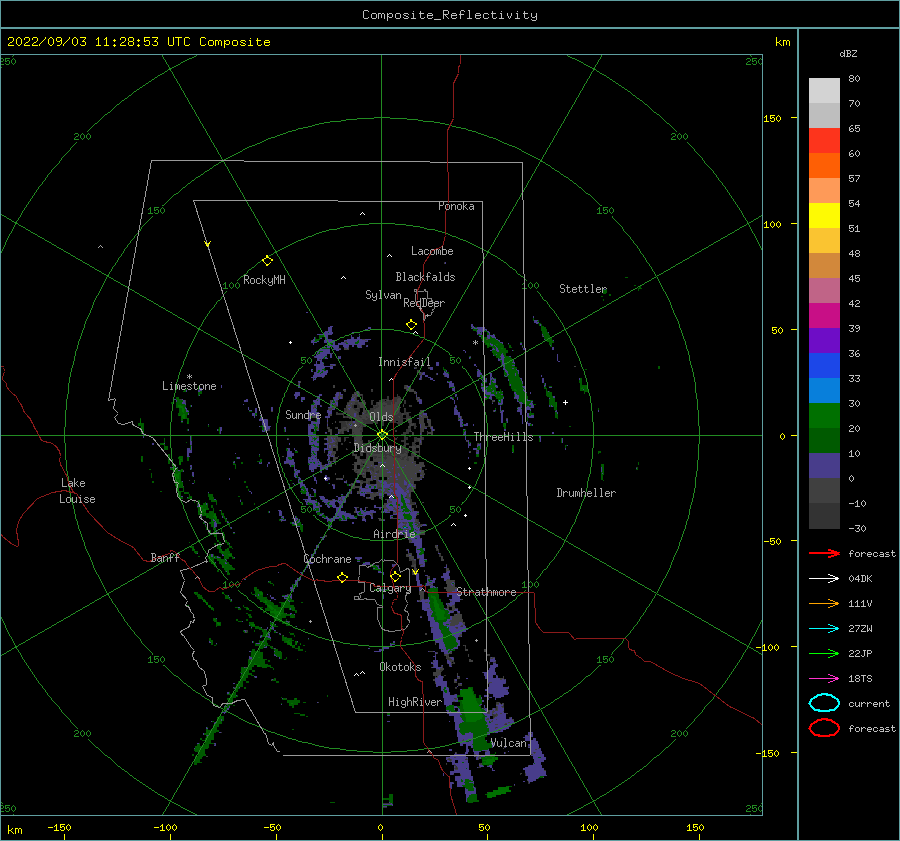The height and width of the screenshot is (841, 900).
Task: Click the cyan current ellipse in the legend
Action: tap(824, 703)
